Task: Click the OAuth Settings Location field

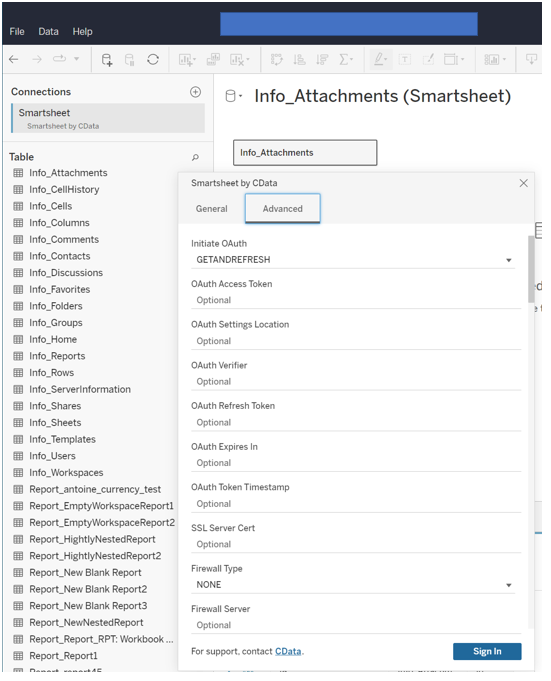Action: [356, 341]
